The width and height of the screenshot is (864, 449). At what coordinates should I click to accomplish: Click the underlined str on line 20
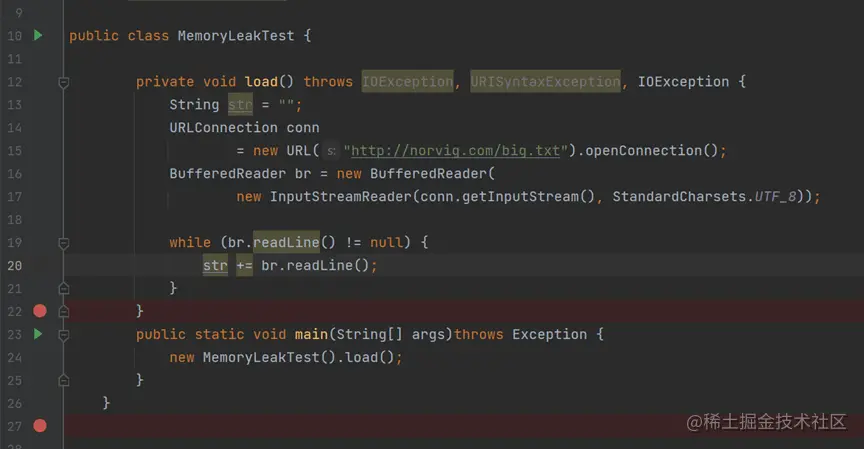click(x=215, y=266)
